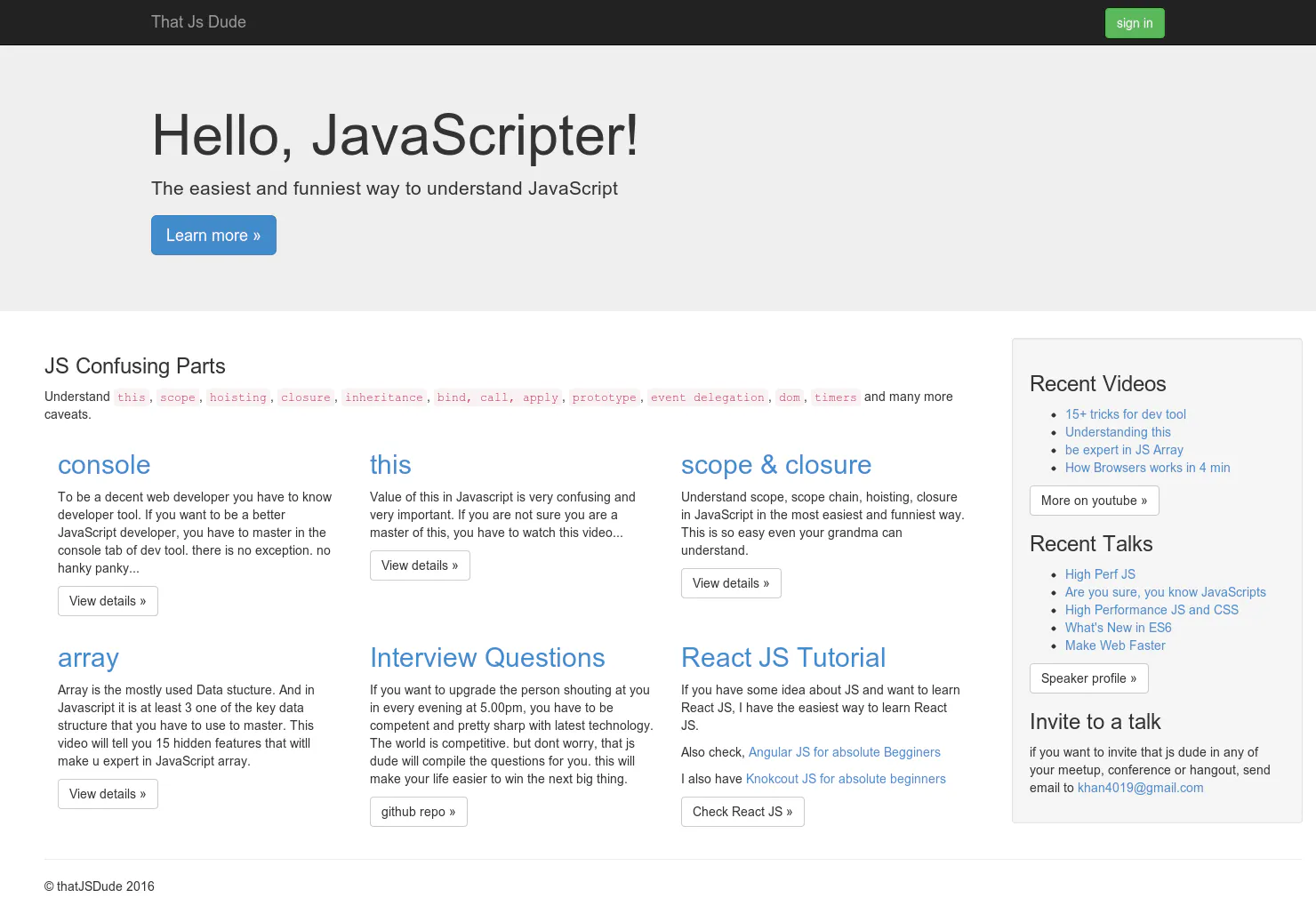Viewport: 1316px width, 922px height.
Task: View details for the console section
Action: click(108, 601)
